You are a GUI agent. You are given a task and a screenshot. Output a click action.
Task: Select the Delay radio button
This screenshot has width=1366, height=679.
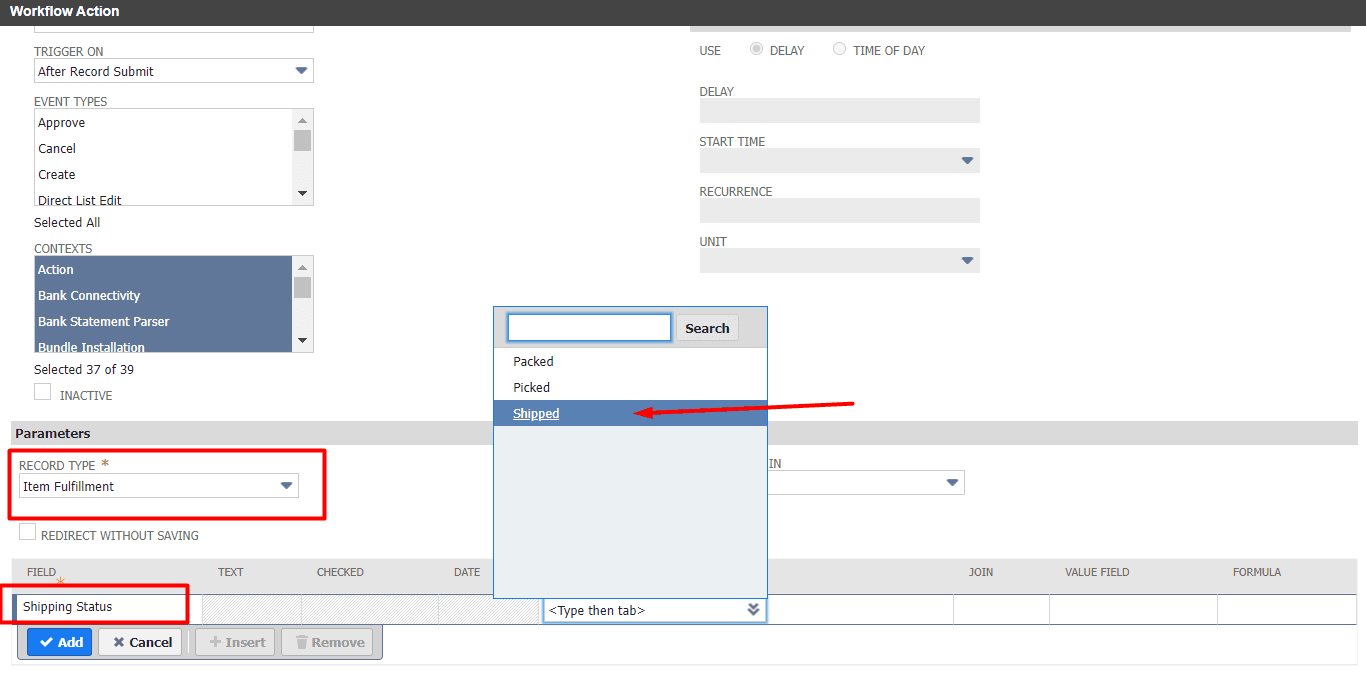coord(757,49)
